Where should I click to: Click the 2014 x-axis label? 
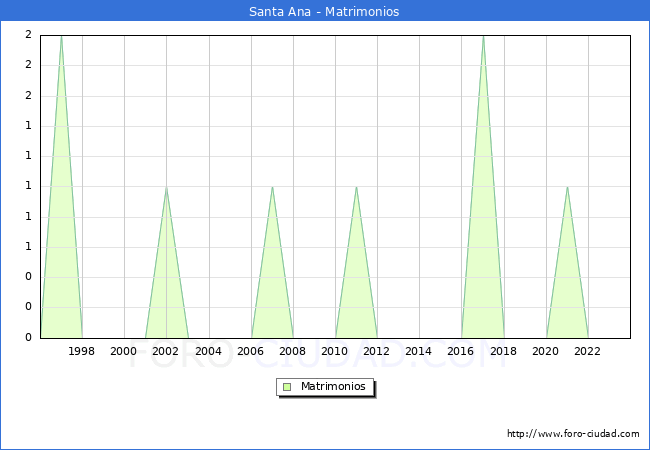point(419,351)
